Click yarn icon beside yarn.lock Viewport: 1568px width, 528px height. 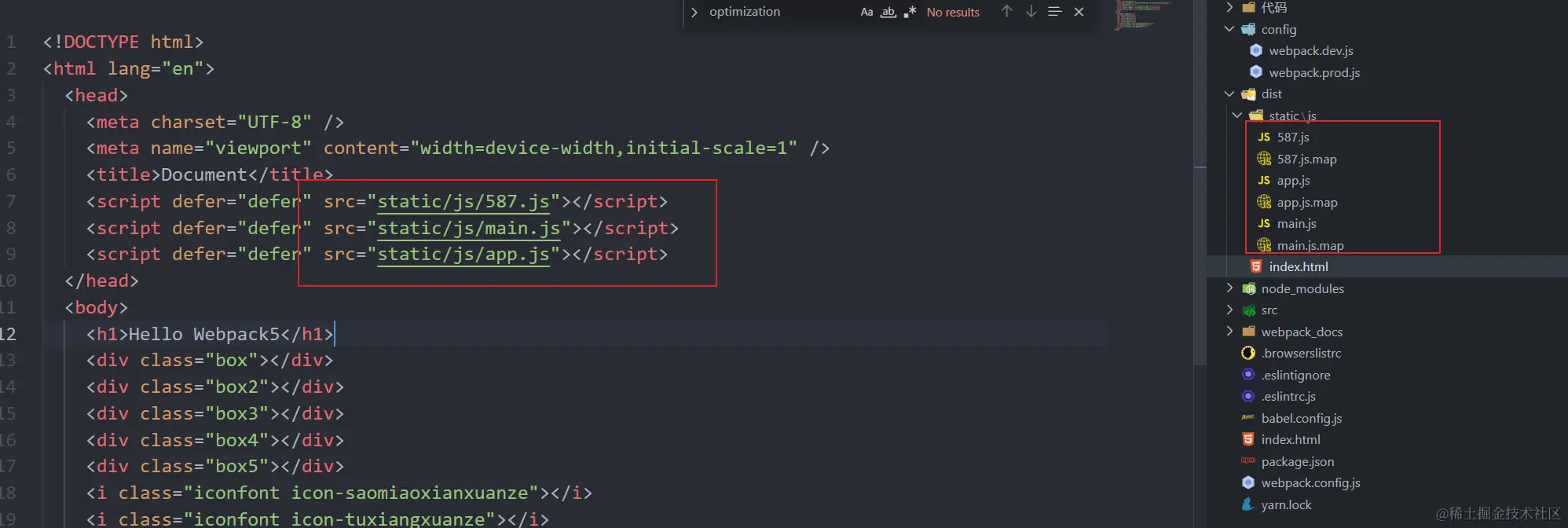click(1248, 504)
